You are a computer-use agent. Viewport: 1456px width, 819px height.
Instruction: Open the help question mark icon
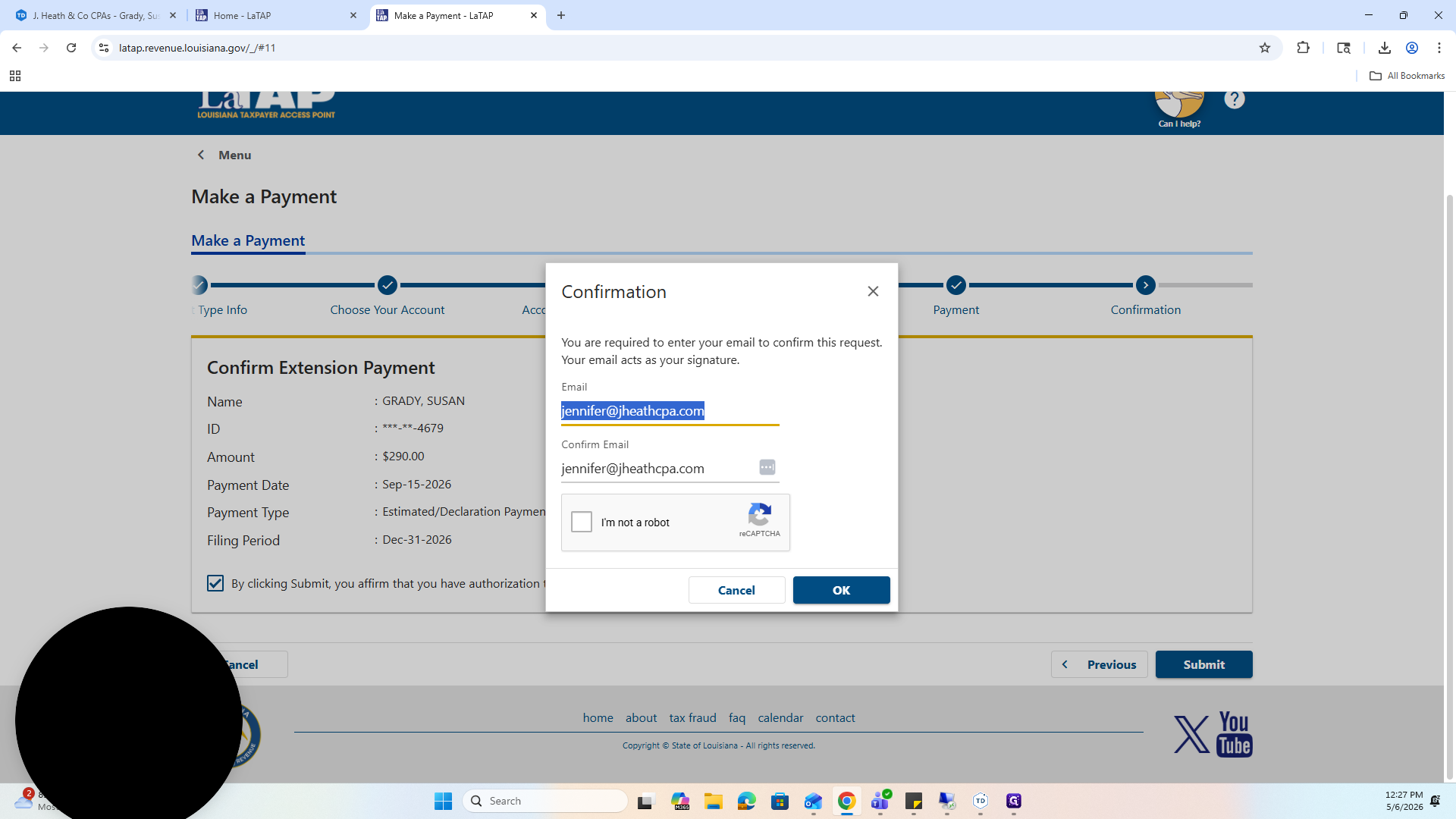tap(1234, 99)
